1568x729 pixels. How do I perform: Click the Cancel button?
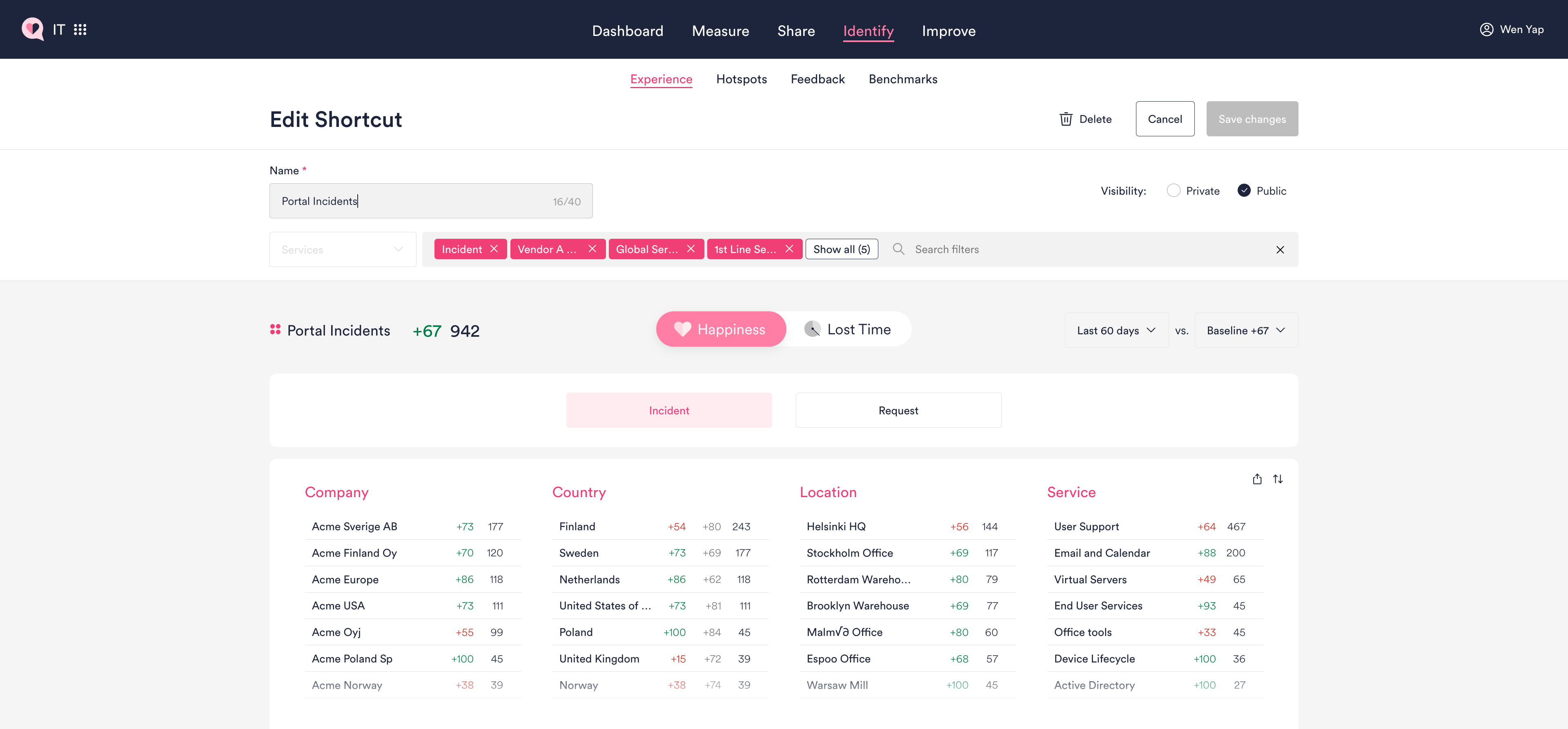click(1165, 119)
